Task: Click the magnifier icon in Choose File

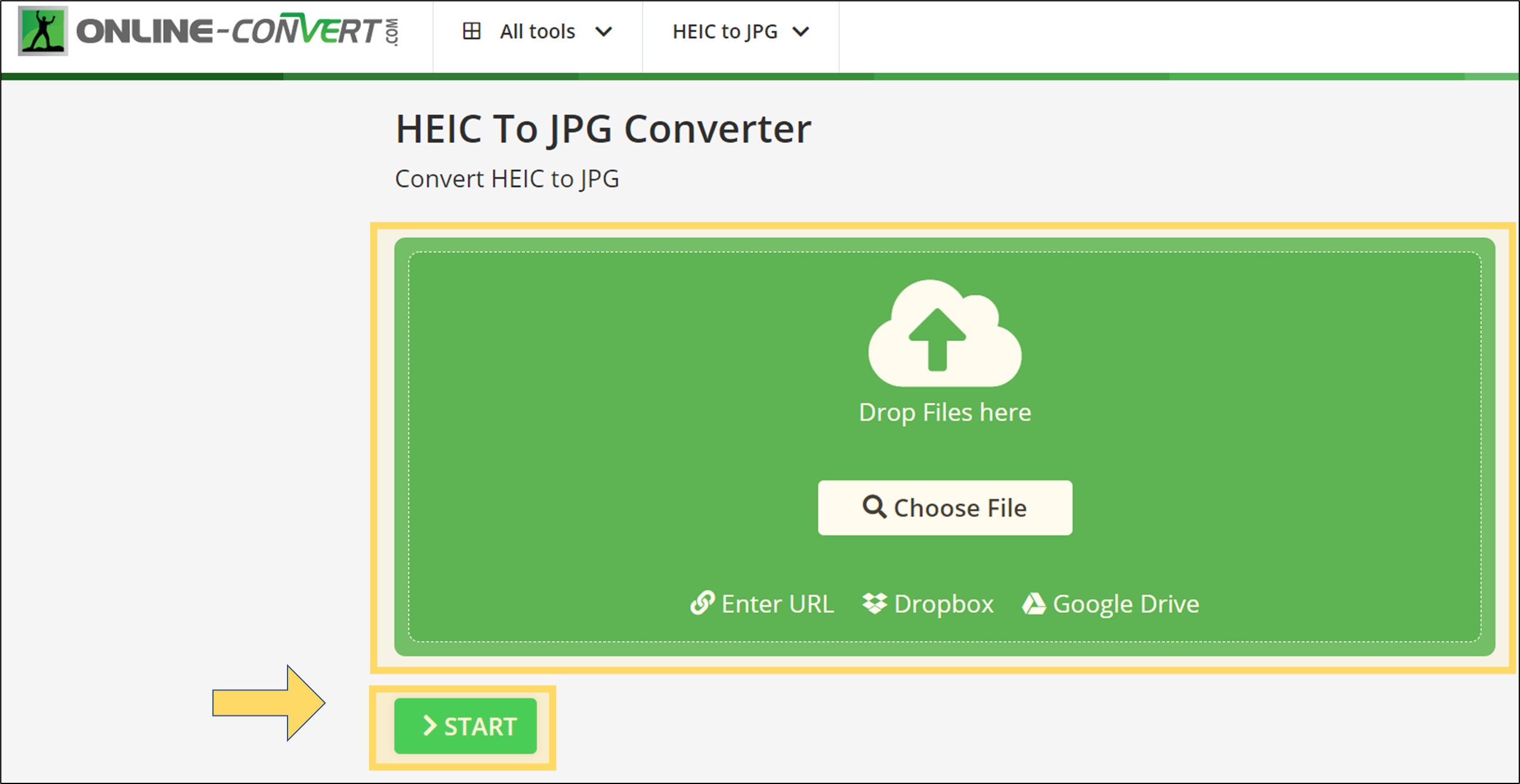Action: point(874,507)
